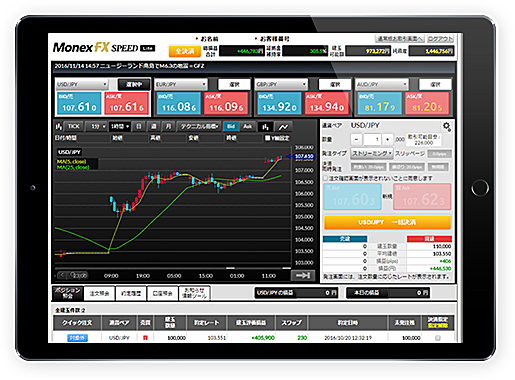
Task: Open the 注文照会 tab
Action: 99,293
